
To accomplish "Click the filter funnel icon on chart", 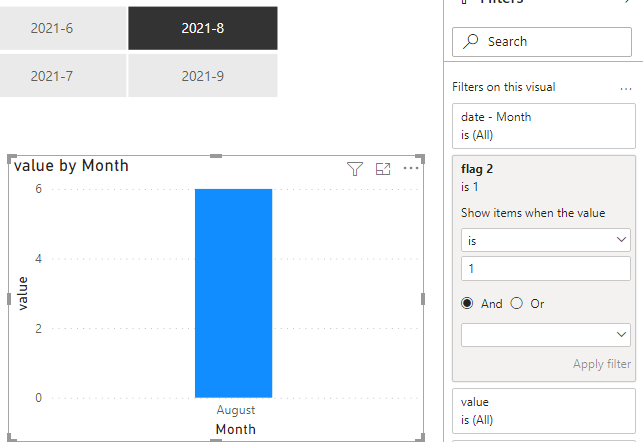I will [355, 169].
